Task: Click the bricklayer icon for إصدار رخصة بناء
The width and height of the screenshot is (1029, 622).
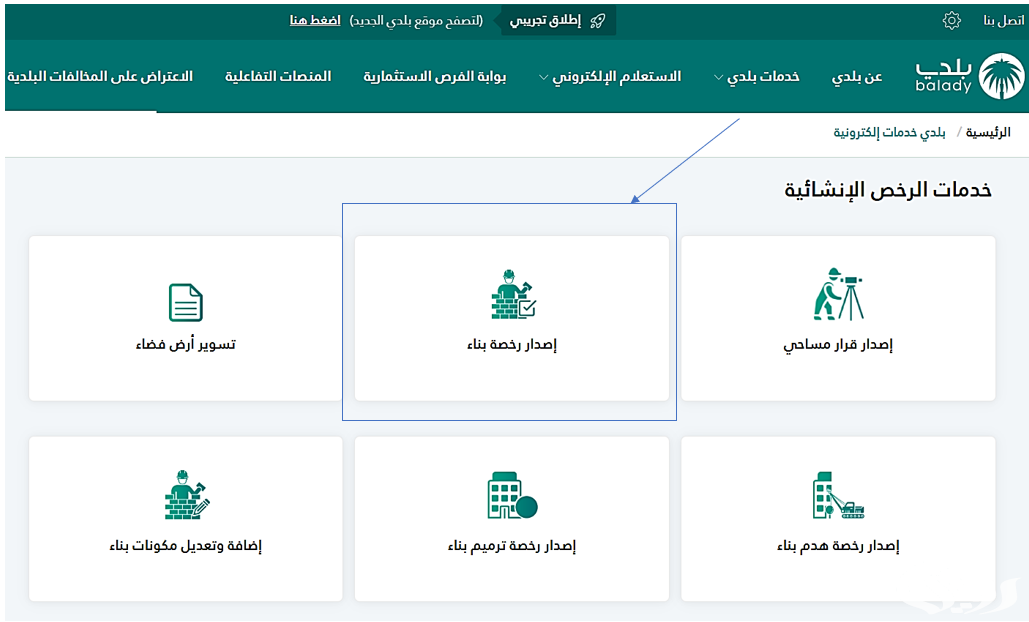Action: [x=513, y=294]
